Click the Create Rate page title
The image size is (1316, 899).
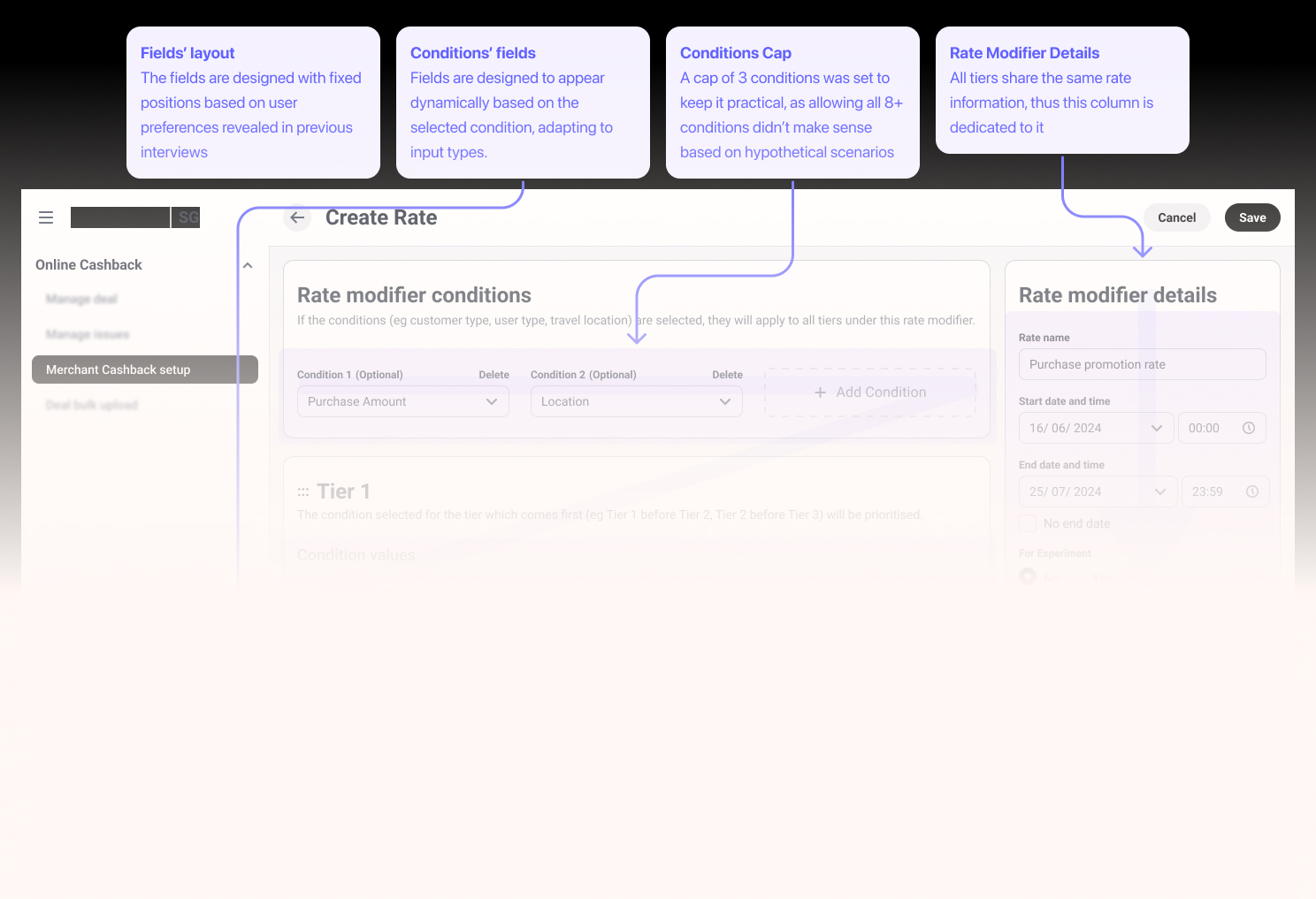381,217
